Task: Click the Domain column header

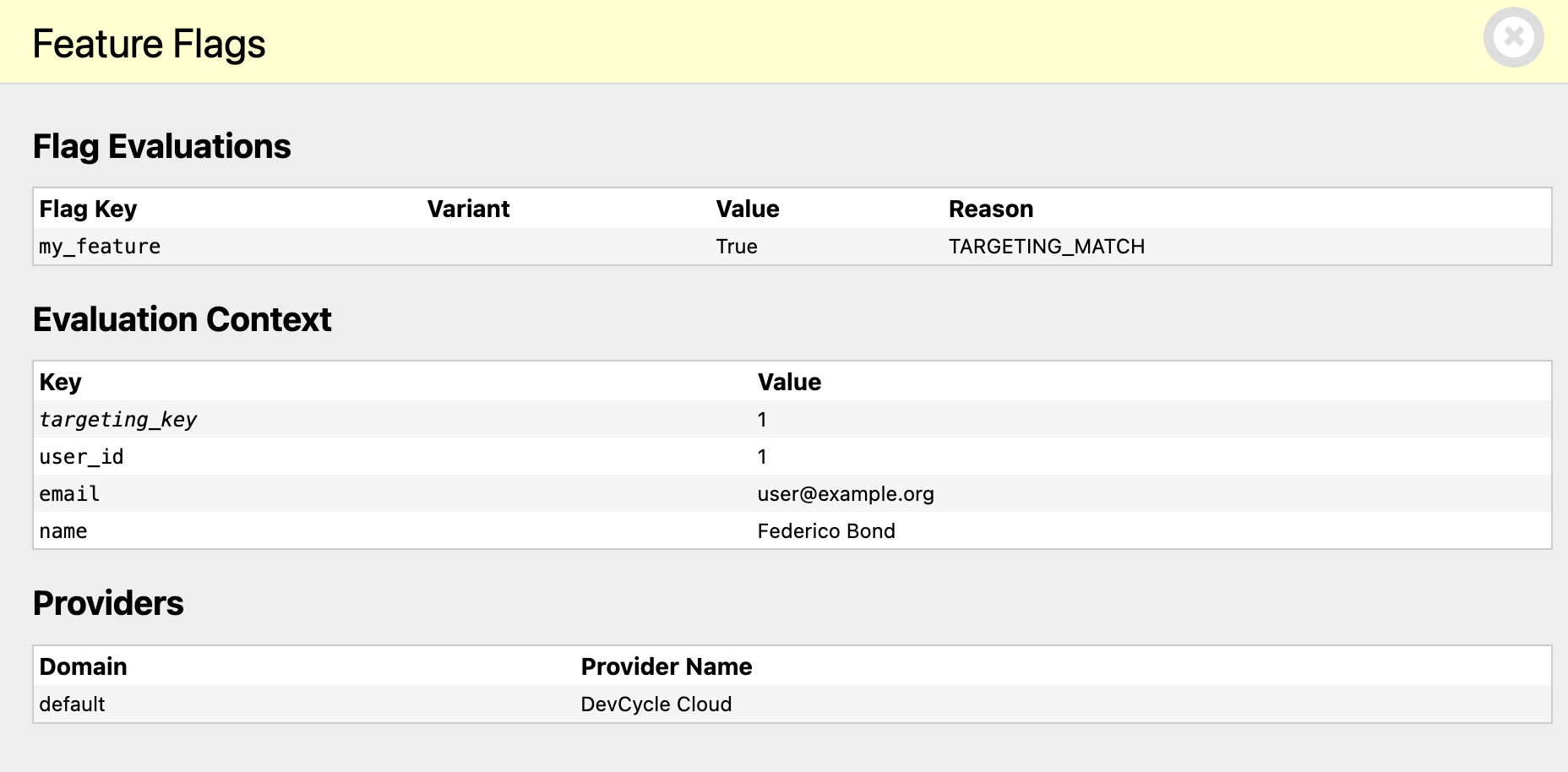Action: pyautogui.click(x=82, y=666)
